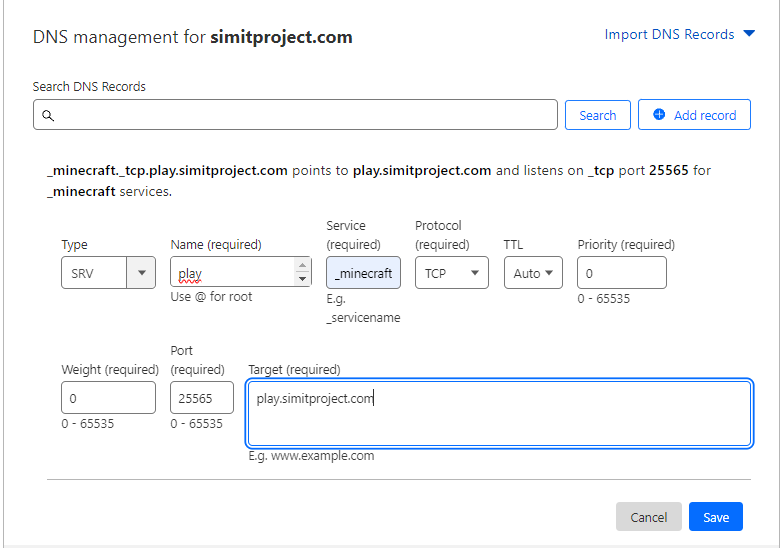Viewport: 780px width, 548px height.
Task: Open the TTL dropdown showing Auto
Action: 533,273
